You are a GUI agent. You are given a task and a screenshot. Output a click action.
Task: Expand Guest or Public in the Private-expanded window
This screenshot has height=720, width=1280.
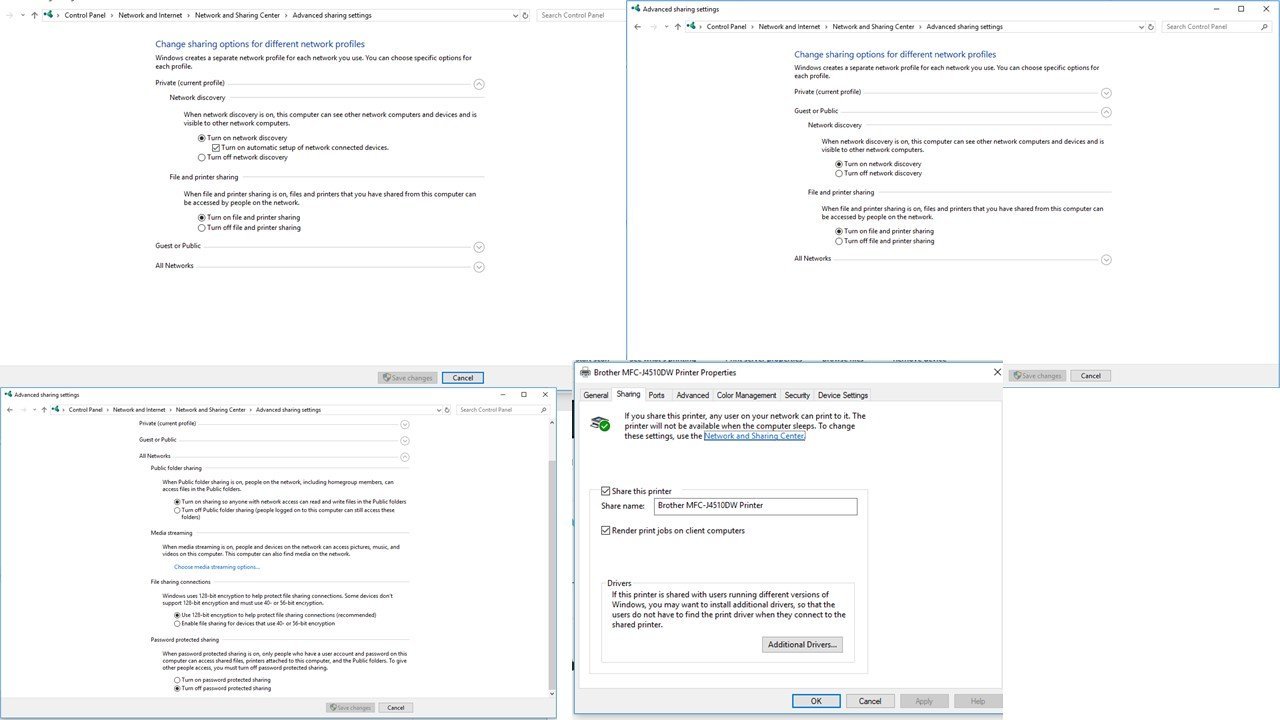(x=479, y=247)
